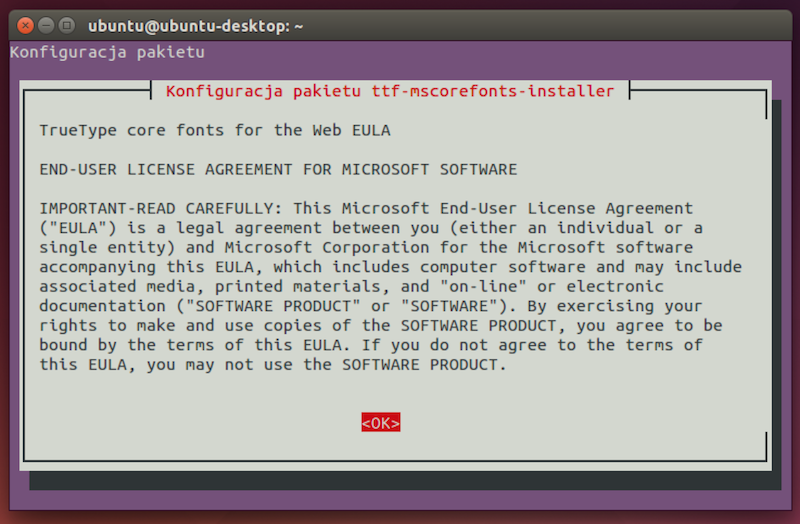Click the quoted "SOFTWARE PRODUCT" term
The height and width of the screenshot is (524, 800).
274,306
